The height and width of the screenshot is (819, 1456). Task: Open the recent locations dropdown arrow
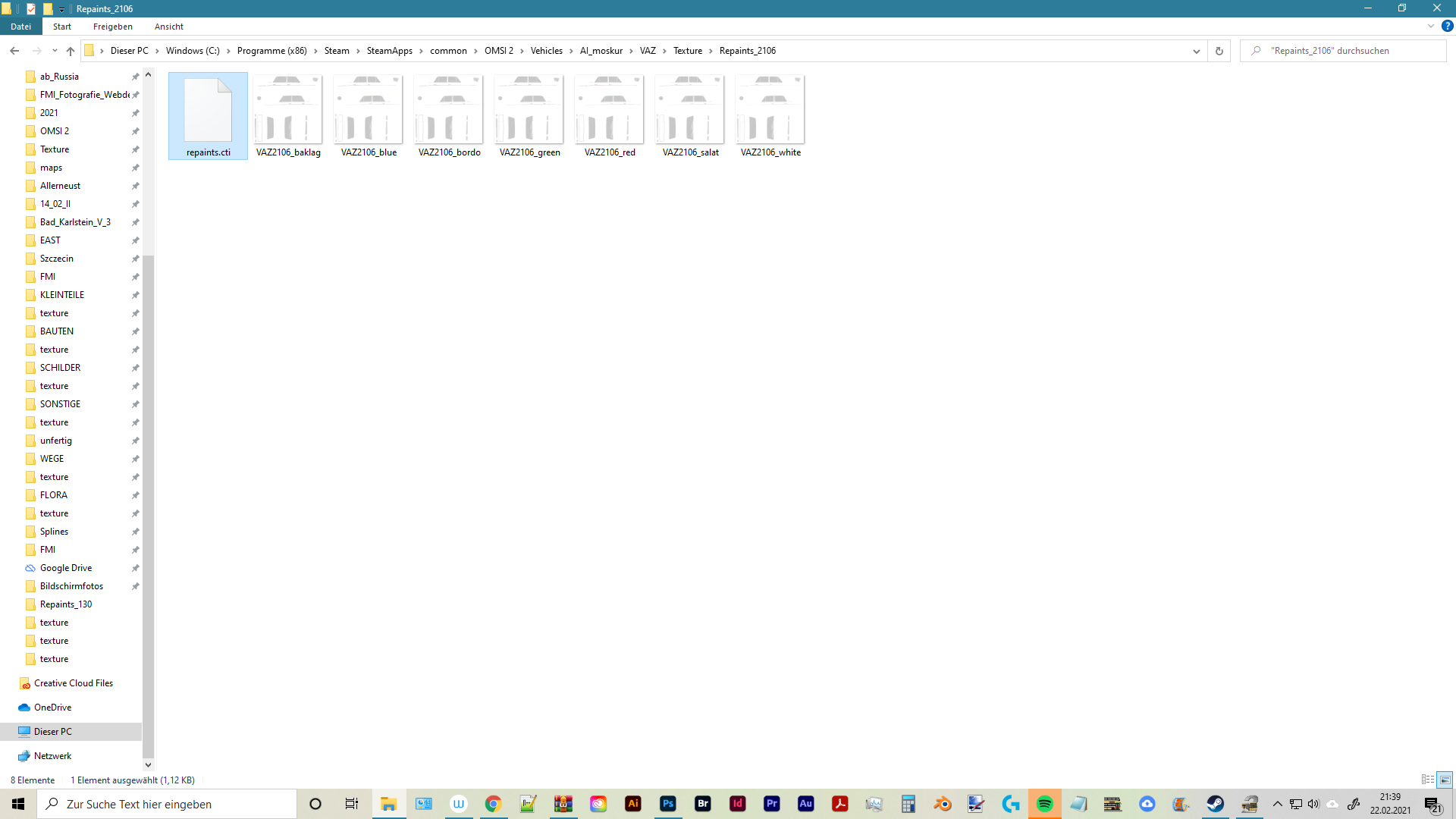(x=55, y=51)
